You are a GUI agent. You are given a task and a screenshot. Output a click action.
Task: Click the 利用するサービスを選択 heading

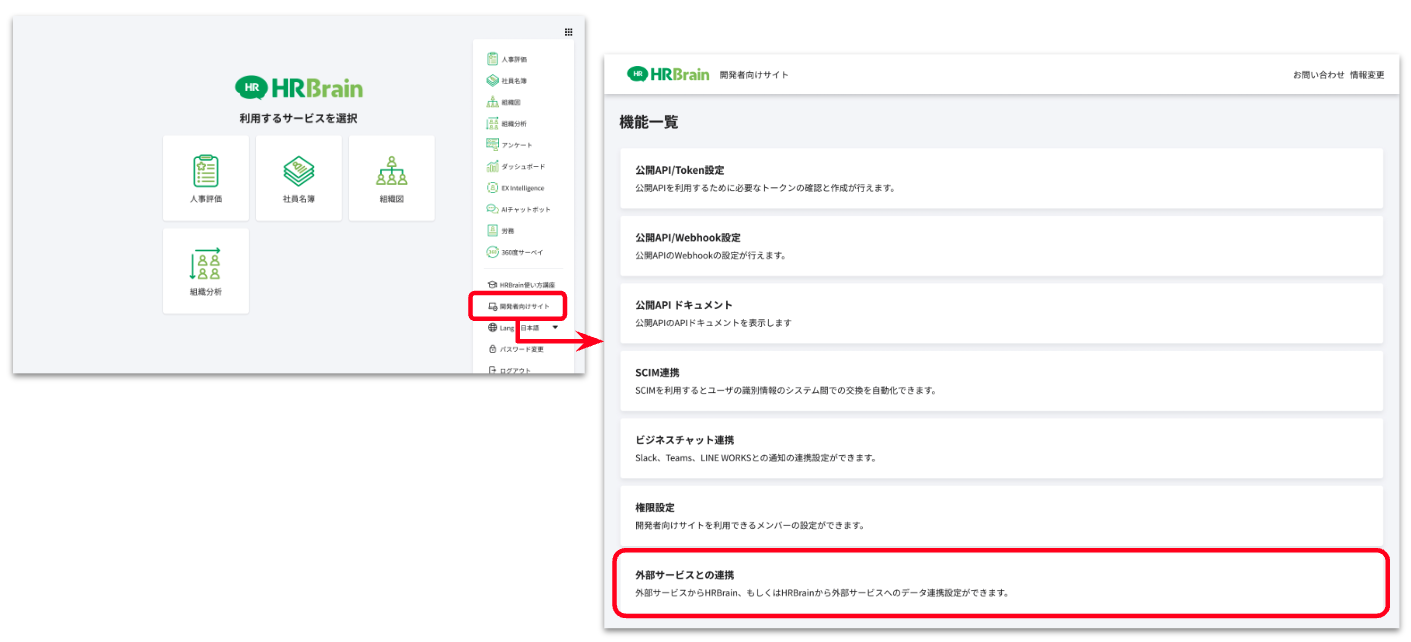click(x=298, y=118)
